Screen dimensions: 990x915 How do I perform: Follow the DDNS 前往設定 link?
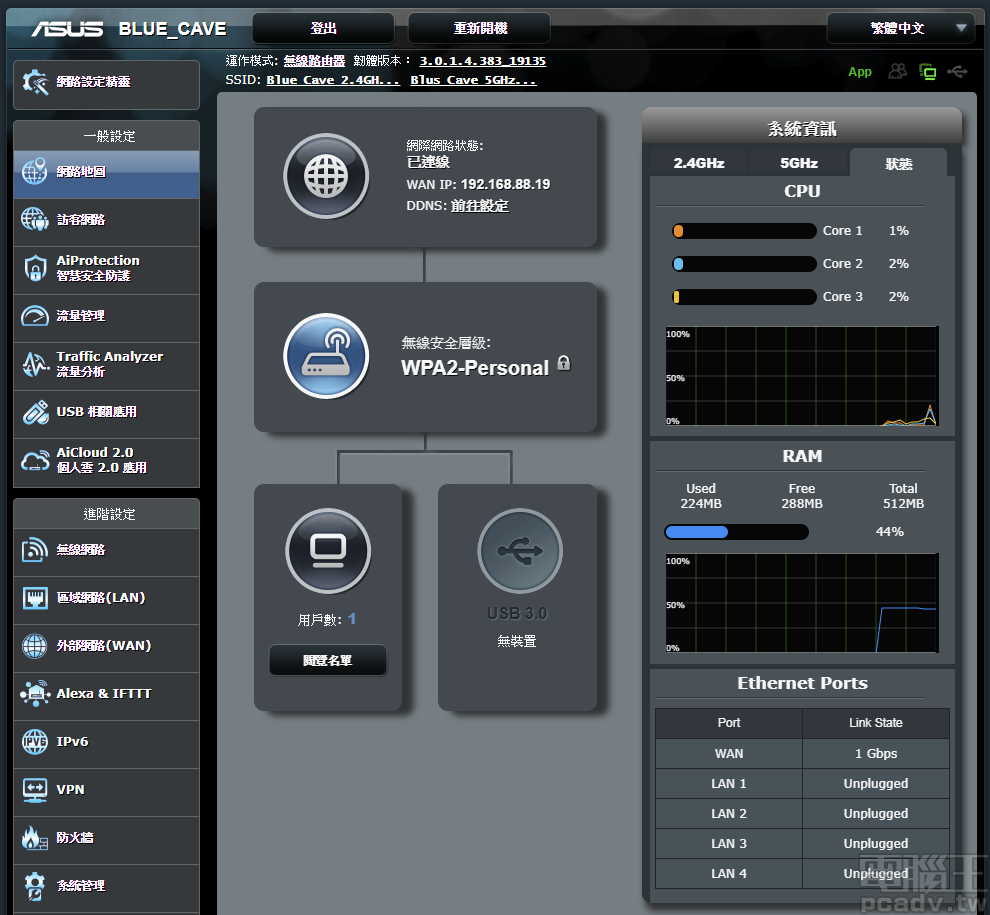pyautogui.click(x=479, y=206)
